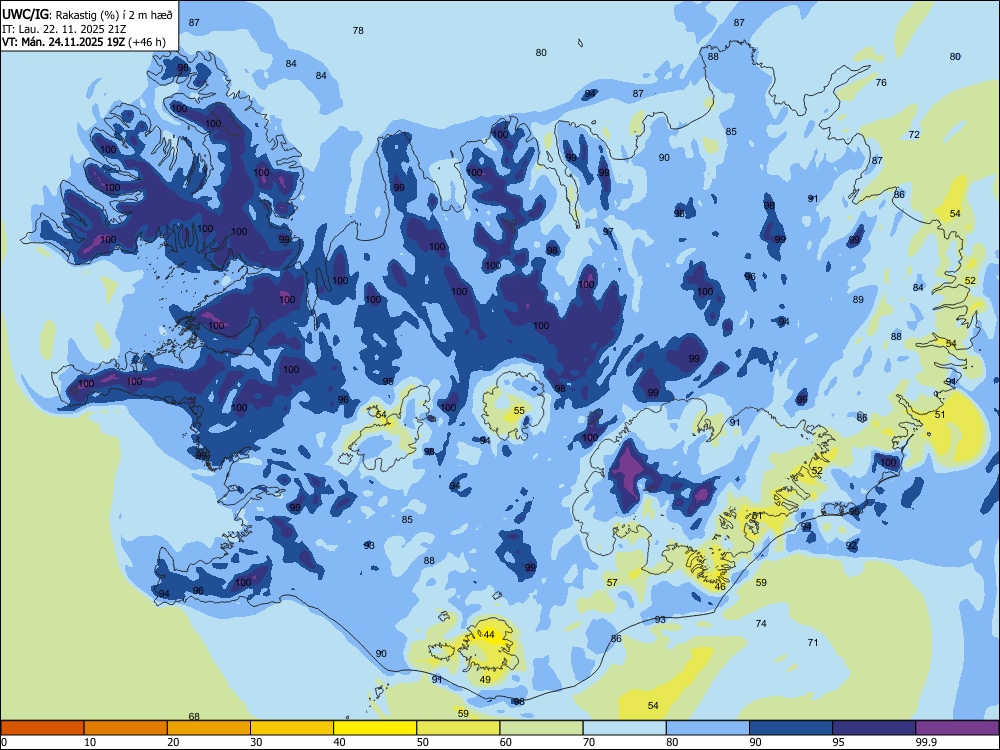Screen dimensions: 1000x750
Task: Select the navy 95–99.9 legend swatch
Action: [x=874, y=728]
